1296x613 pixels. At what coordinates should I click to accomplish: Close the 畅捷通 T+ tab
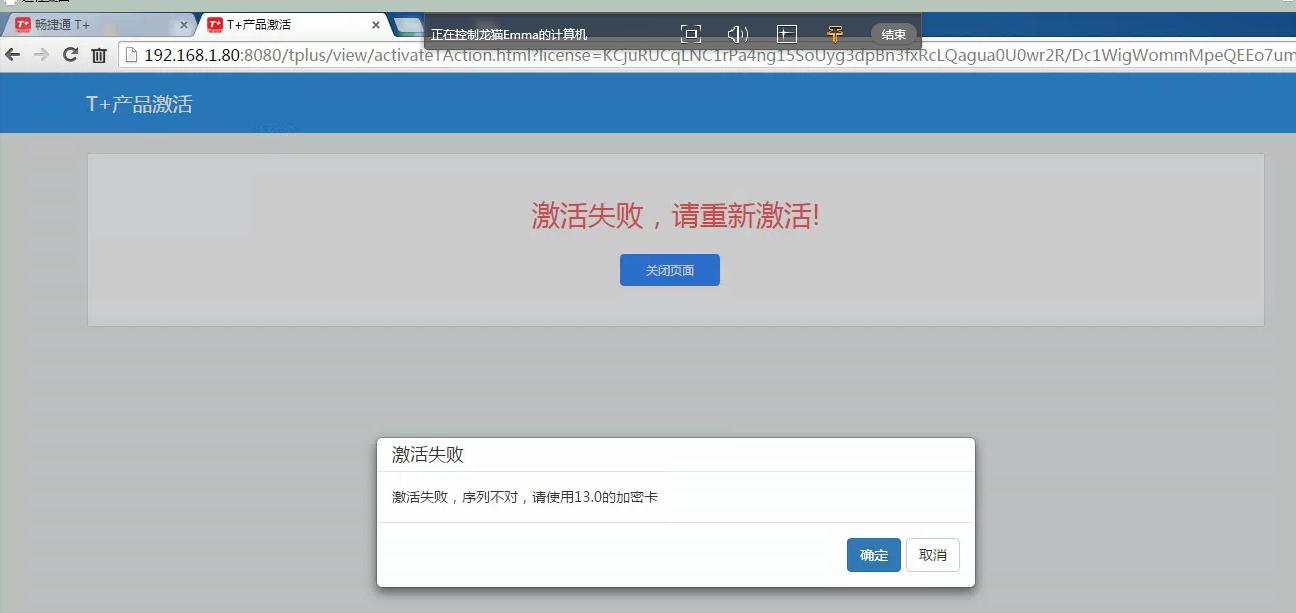(x=183, y=25)
